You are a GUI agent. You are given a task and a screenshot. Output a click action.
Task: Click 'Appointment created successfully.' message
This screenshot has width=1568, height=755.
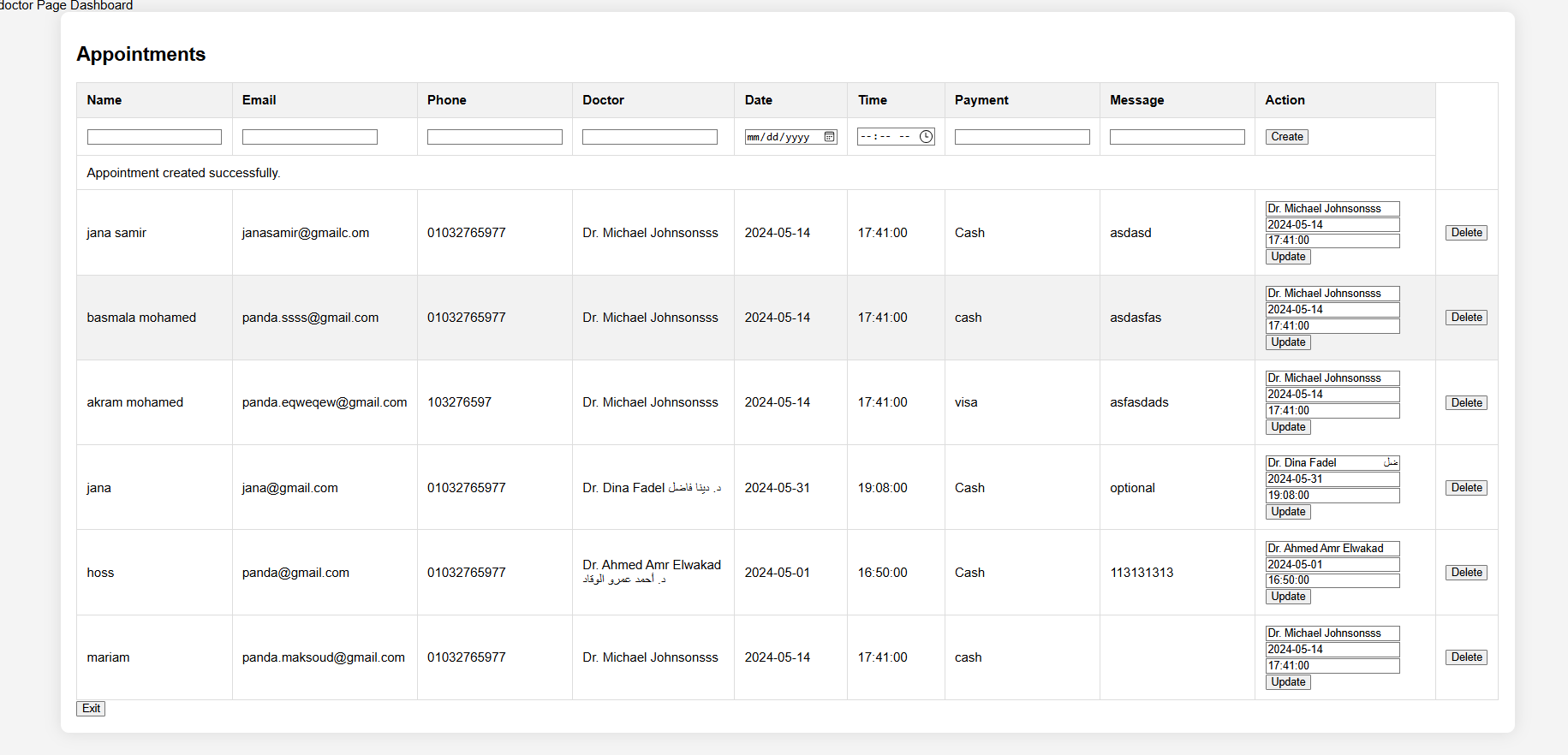pyautogui.click(x=183, y=173)
